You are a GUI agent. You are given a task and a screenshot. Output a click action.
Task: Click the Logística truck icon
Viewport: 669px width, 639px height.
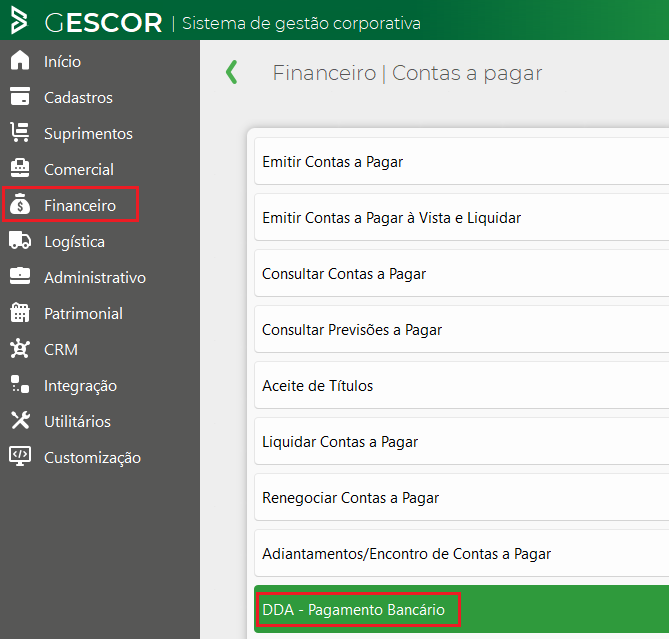(20, 241)
